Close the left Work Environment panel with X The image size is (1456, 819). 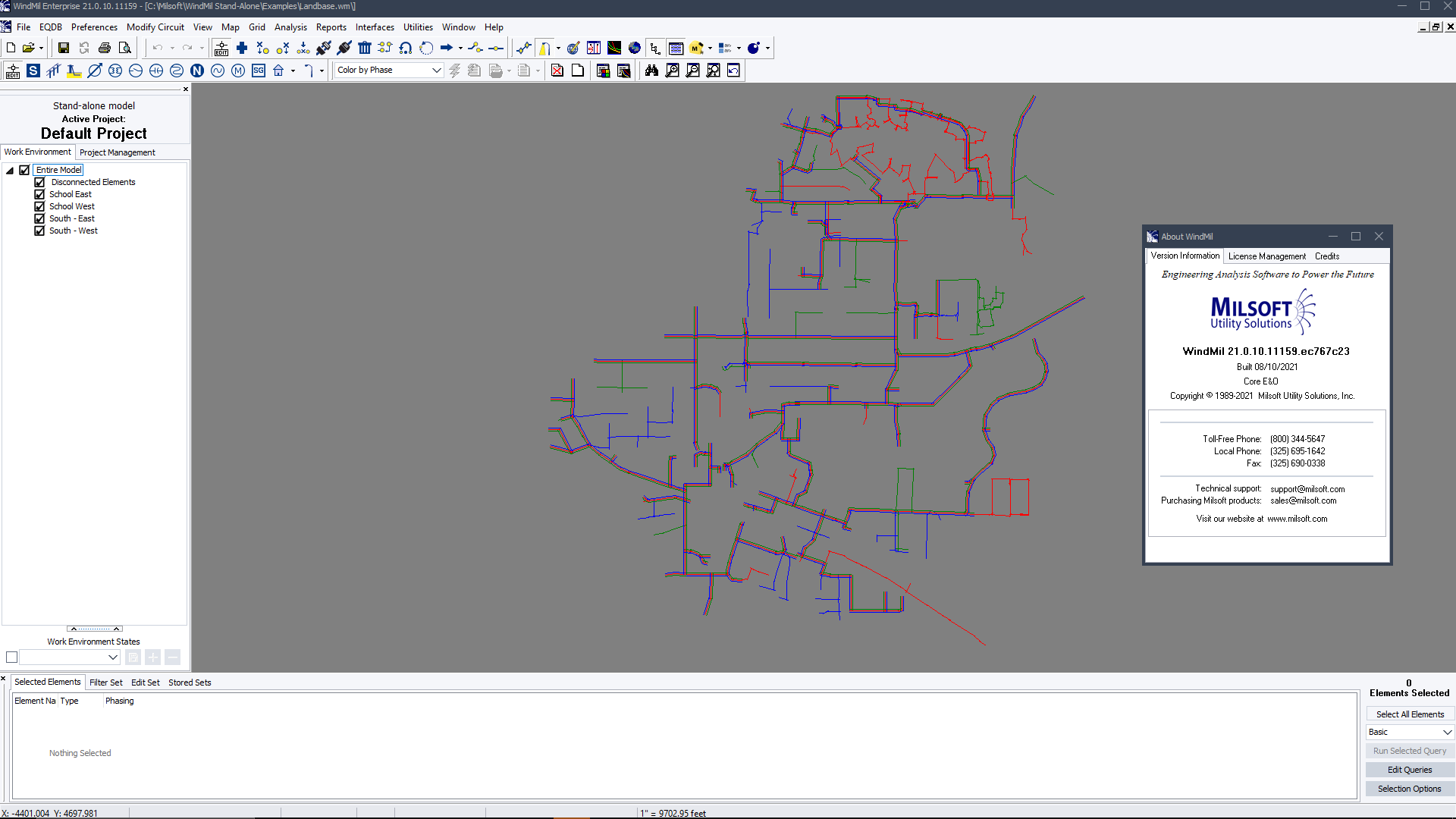pyautogui.click(x=186, y=89)
